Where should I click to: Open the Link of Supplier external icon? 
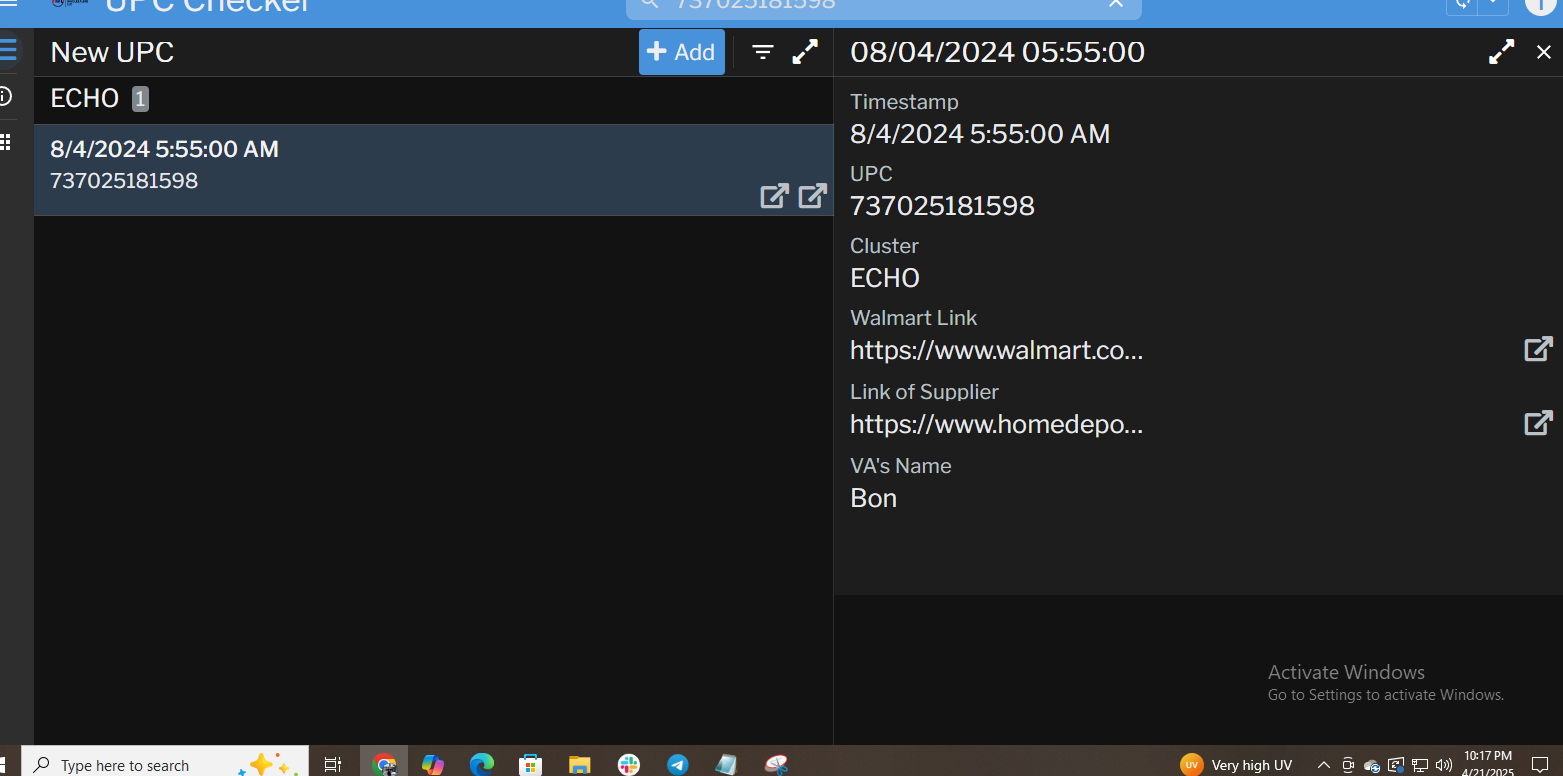click(x=1537, y=423)
